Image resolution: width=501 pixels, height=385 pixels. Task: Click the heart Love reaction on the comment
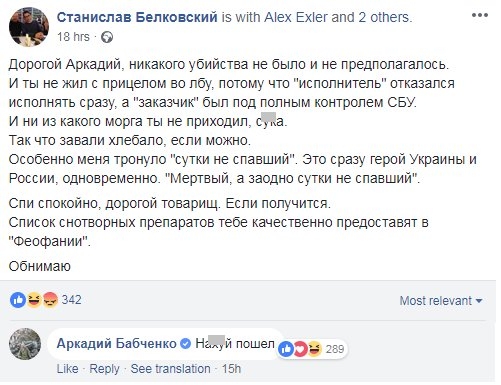pos(300,349)
